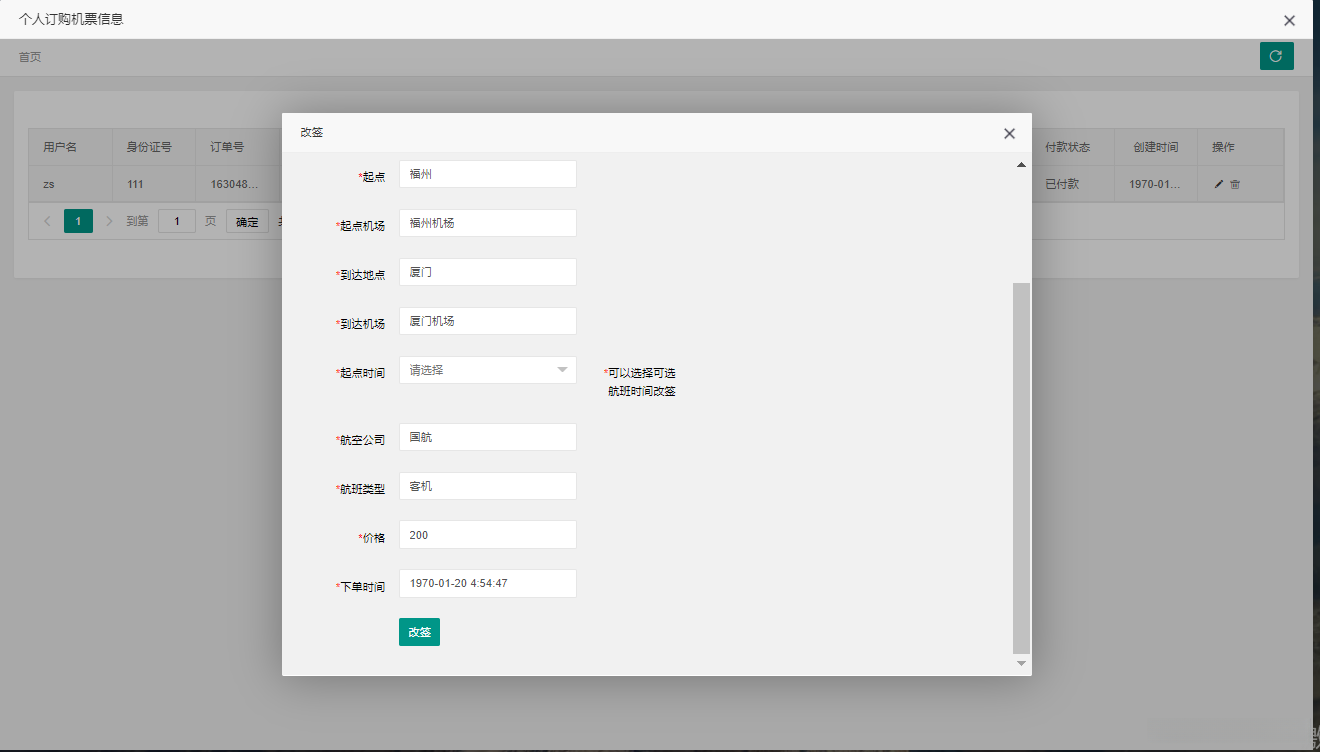Image resolution: width=1320 pixels, height=752 pixels.
Task: Click the next page arrow in pagination
Action: click(x=109, y=221)
